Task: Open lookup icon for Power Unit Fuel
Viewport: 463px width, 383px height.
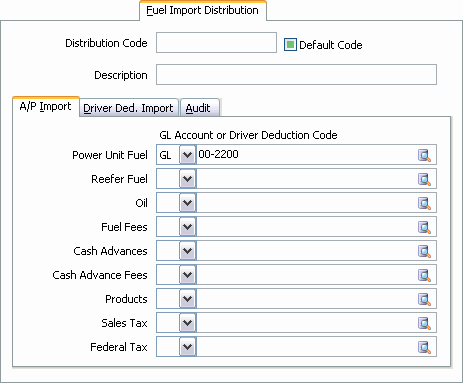Action: click(x=424, y=155)
